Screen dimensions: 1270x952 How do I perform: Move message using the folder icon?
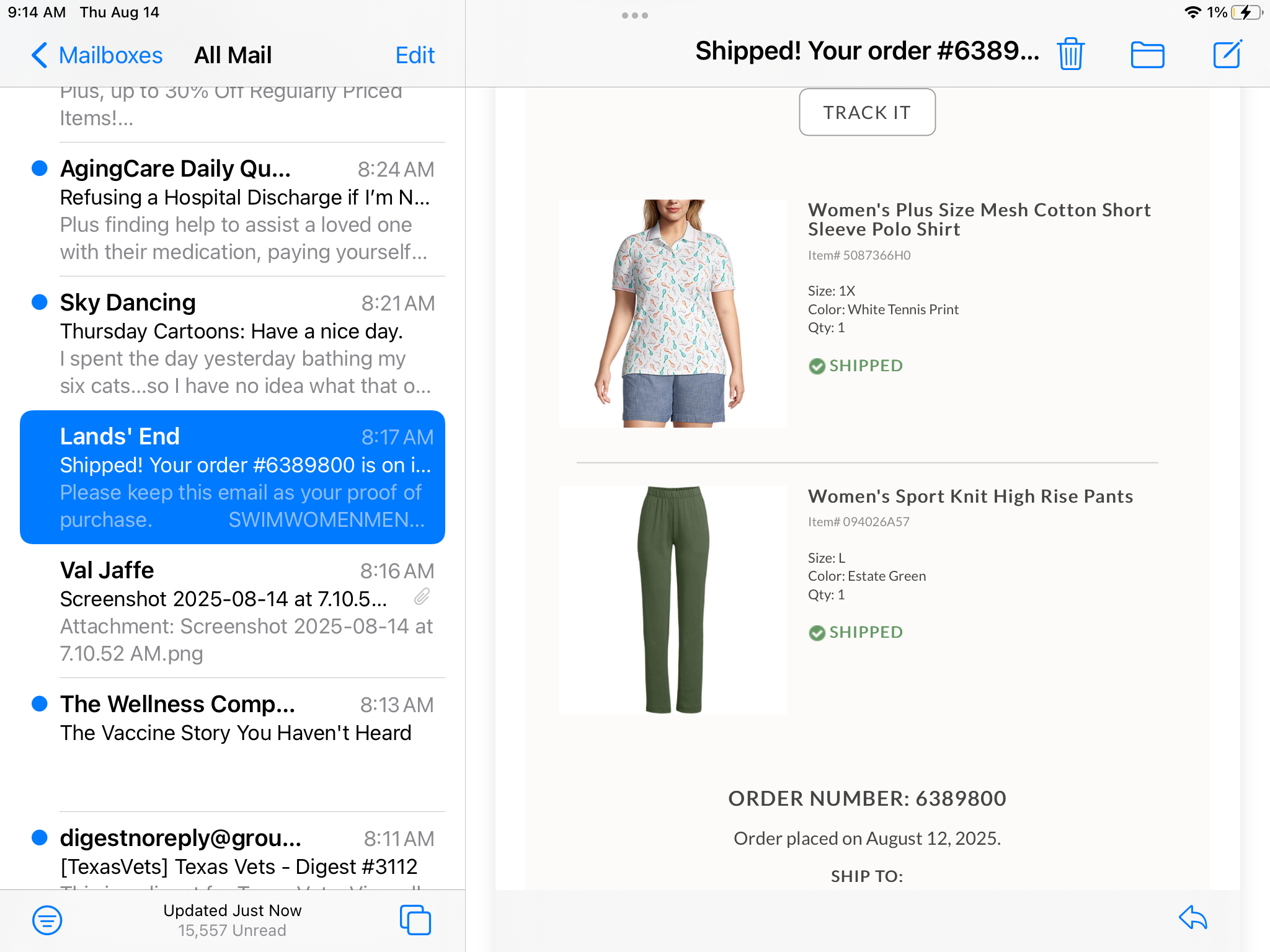pos(1147,55)
